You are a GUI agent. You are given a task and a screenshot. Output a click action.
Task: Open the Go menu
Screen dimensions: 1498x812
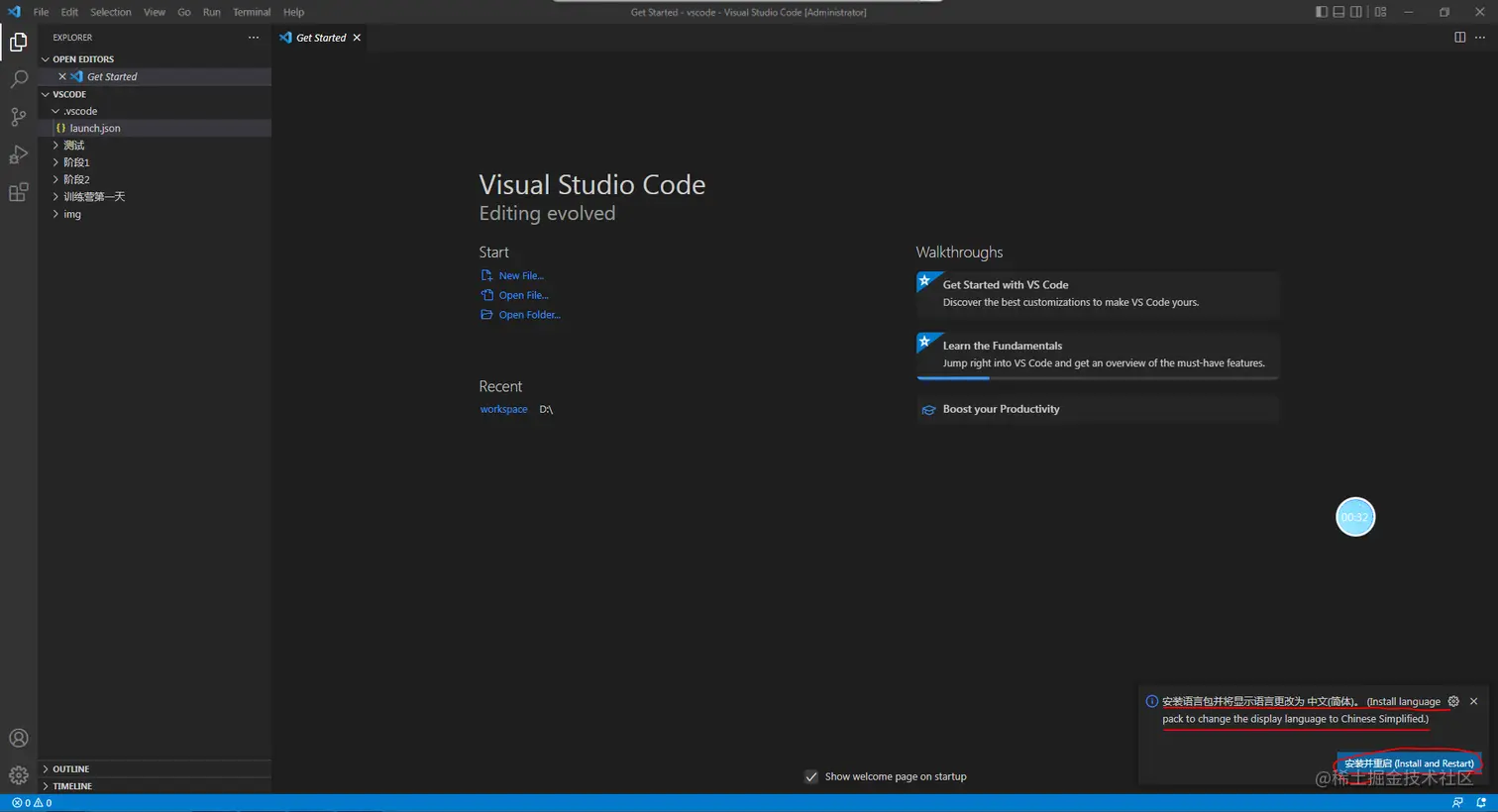tap(184, 12)
